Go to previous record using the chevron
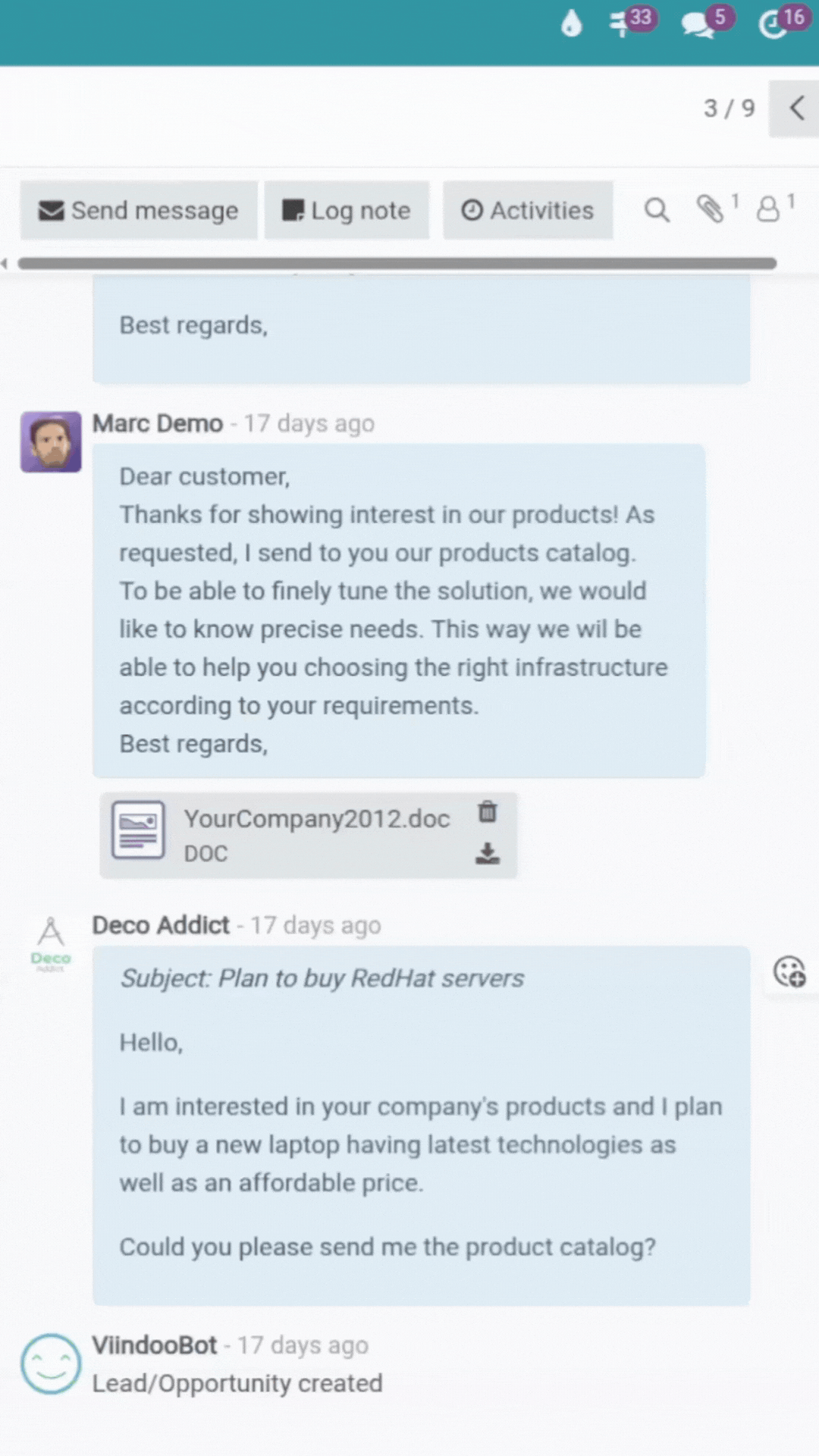 point(796,108)
